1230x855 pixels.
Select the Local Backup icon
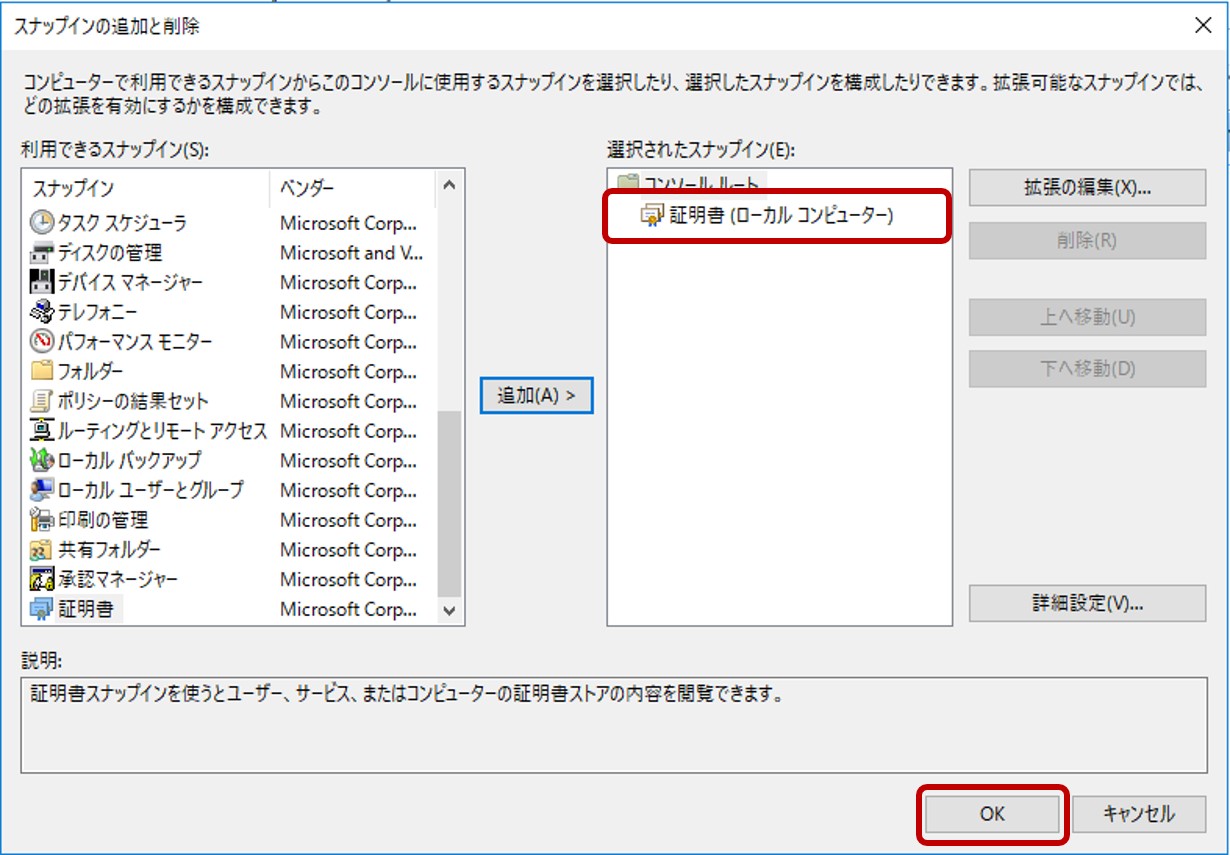[x=42, y=461]
